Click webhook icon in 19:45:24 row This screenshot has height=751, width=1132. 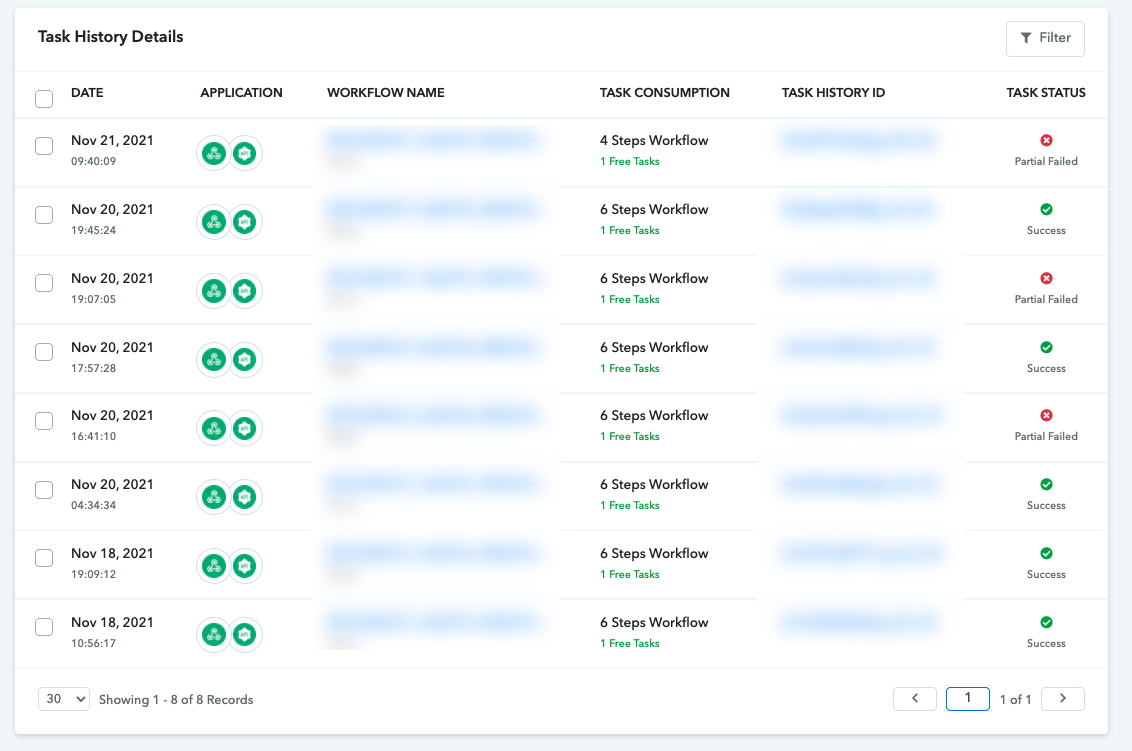tap(214, 222)
